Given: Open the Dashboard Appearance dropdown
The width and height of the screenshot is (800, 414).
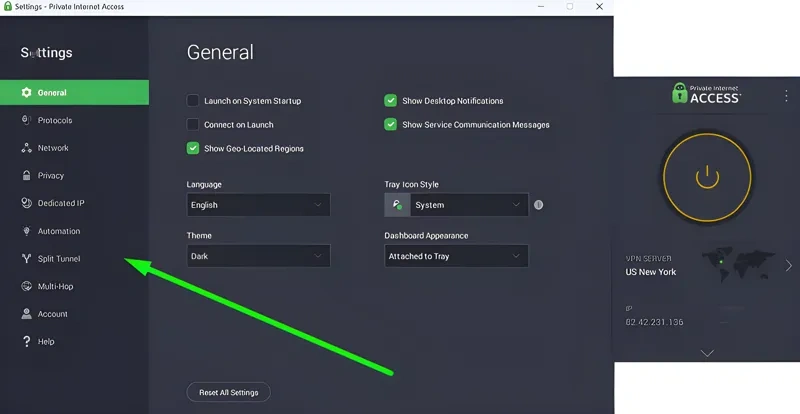Looking at the screenshot, I should pos(456,256).
